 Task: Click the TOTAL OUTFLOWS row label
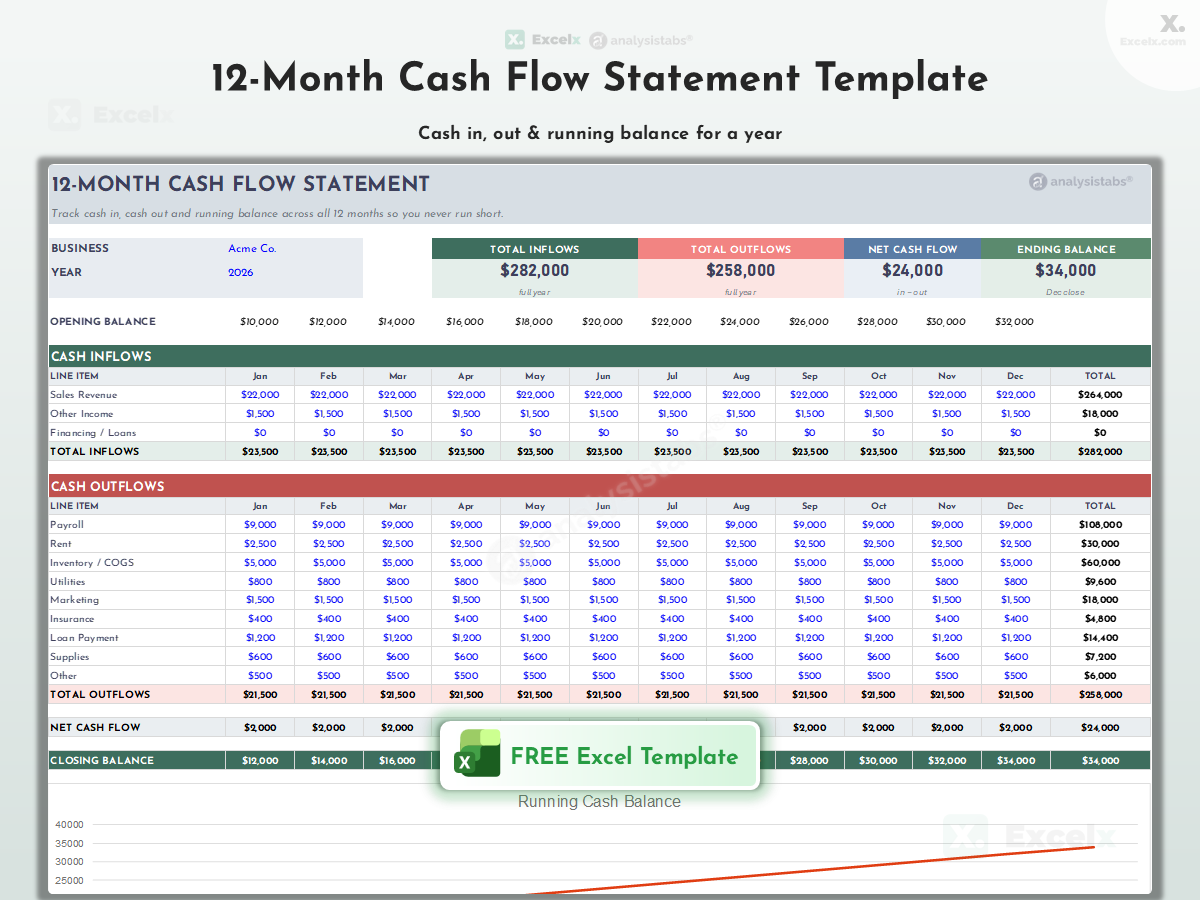[101, 694]
